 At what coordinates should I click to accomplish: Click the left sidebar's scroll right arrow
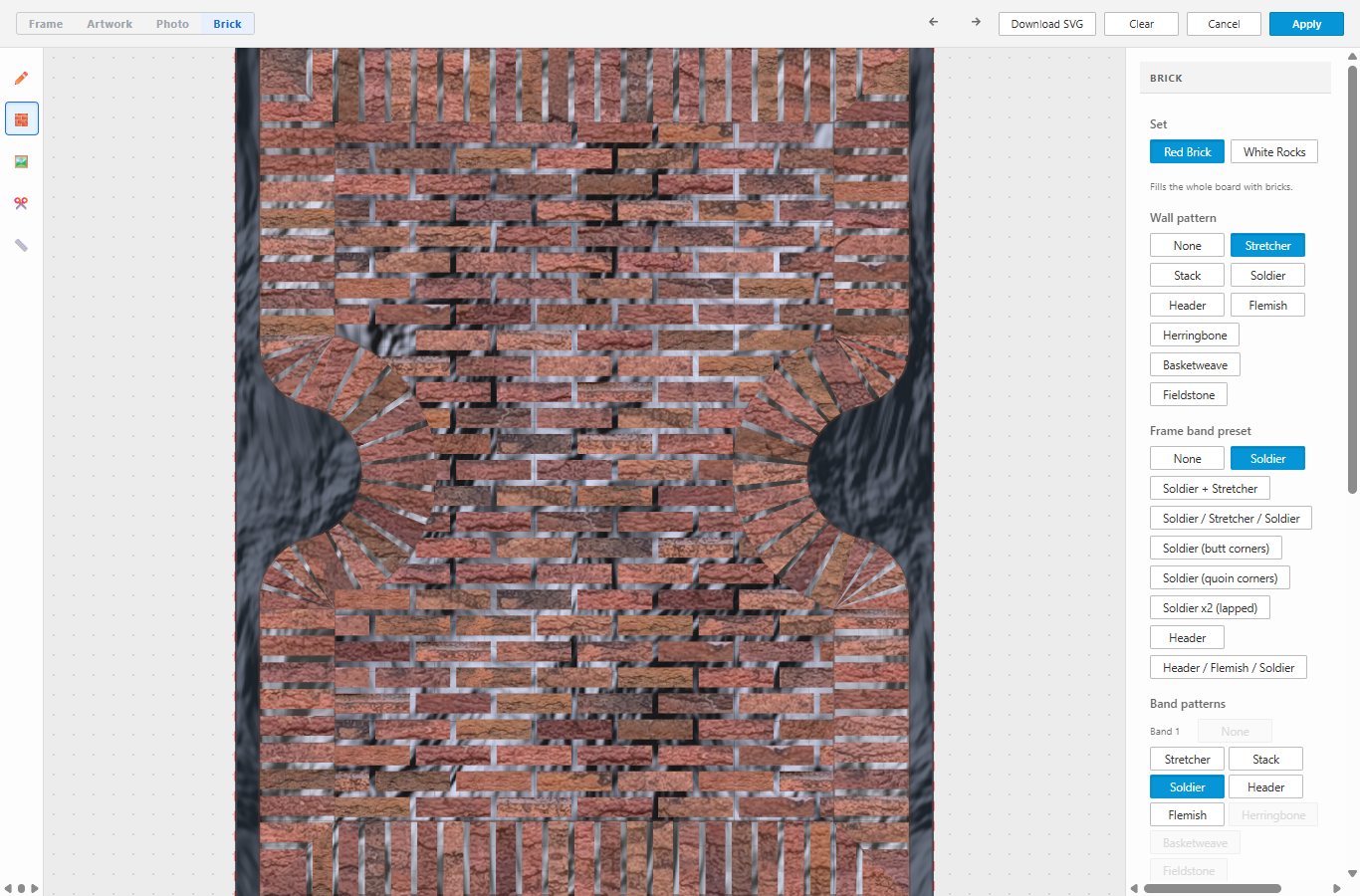(x=35, y=888)
